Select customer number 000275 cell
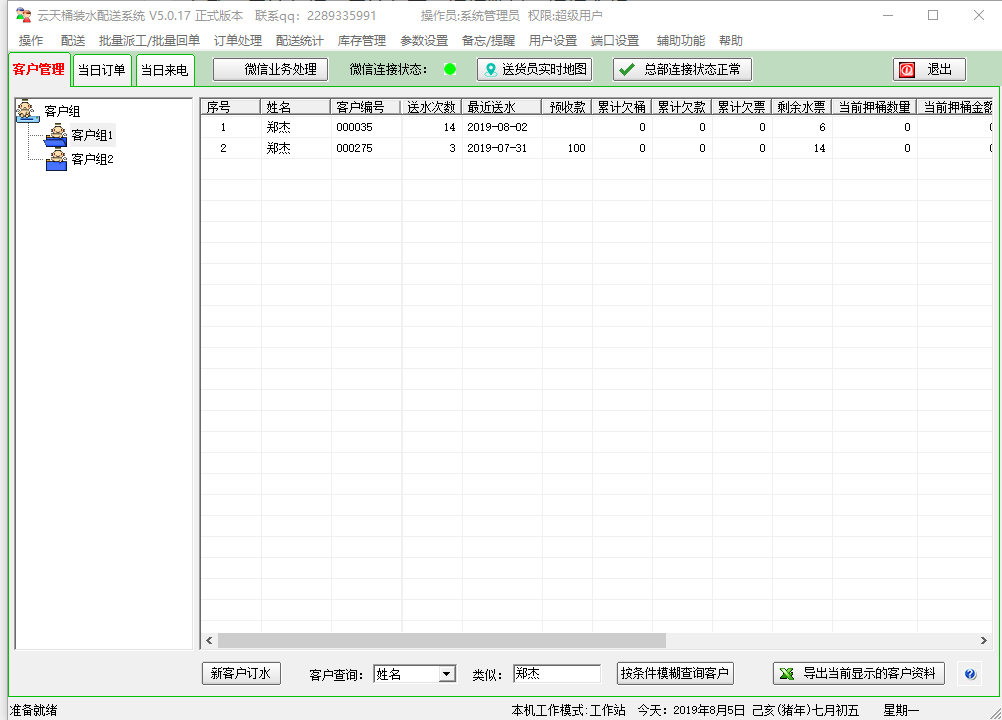Screen dimensions: 1002x720 pyautogui.click(x=355, y=148)
